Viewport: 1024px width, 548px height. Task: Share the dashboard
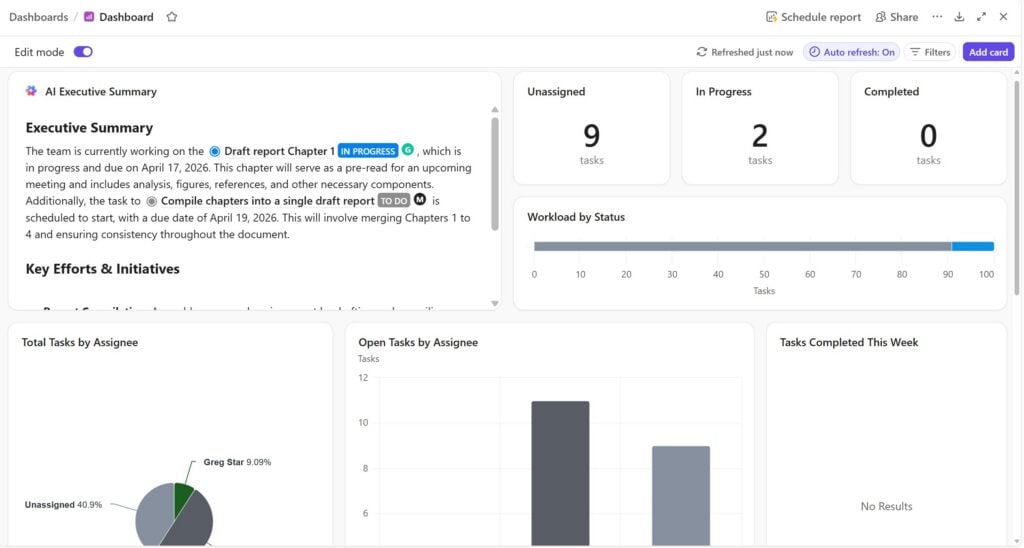(897, 17)
